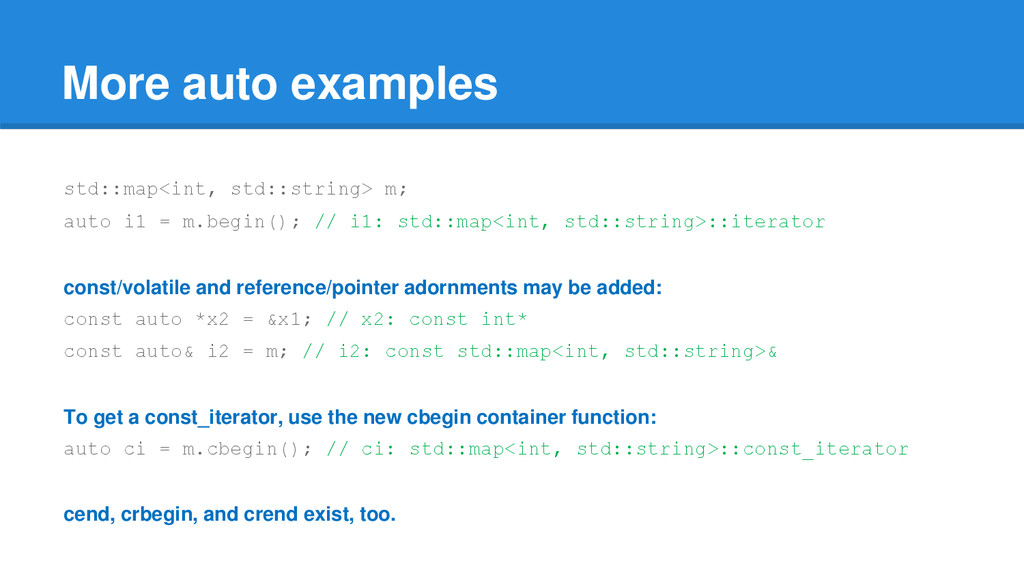Click the green "x2: const int*" comment

point(427,319)
